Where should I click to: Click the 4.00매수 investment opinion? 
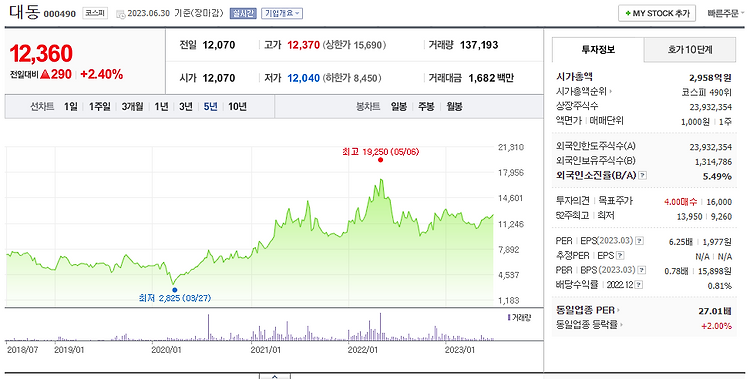[680, 202]
